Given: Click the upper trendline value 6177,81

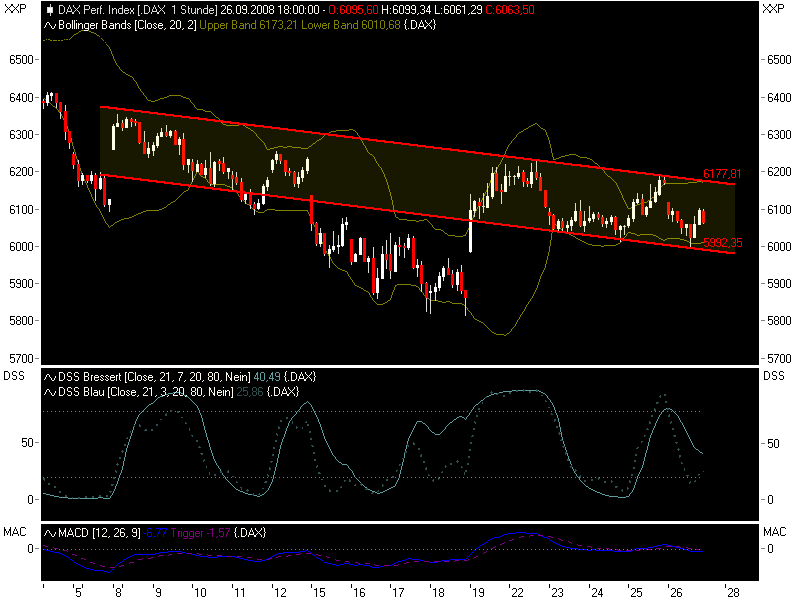Looking at the screenshot, I should [722, 173].
